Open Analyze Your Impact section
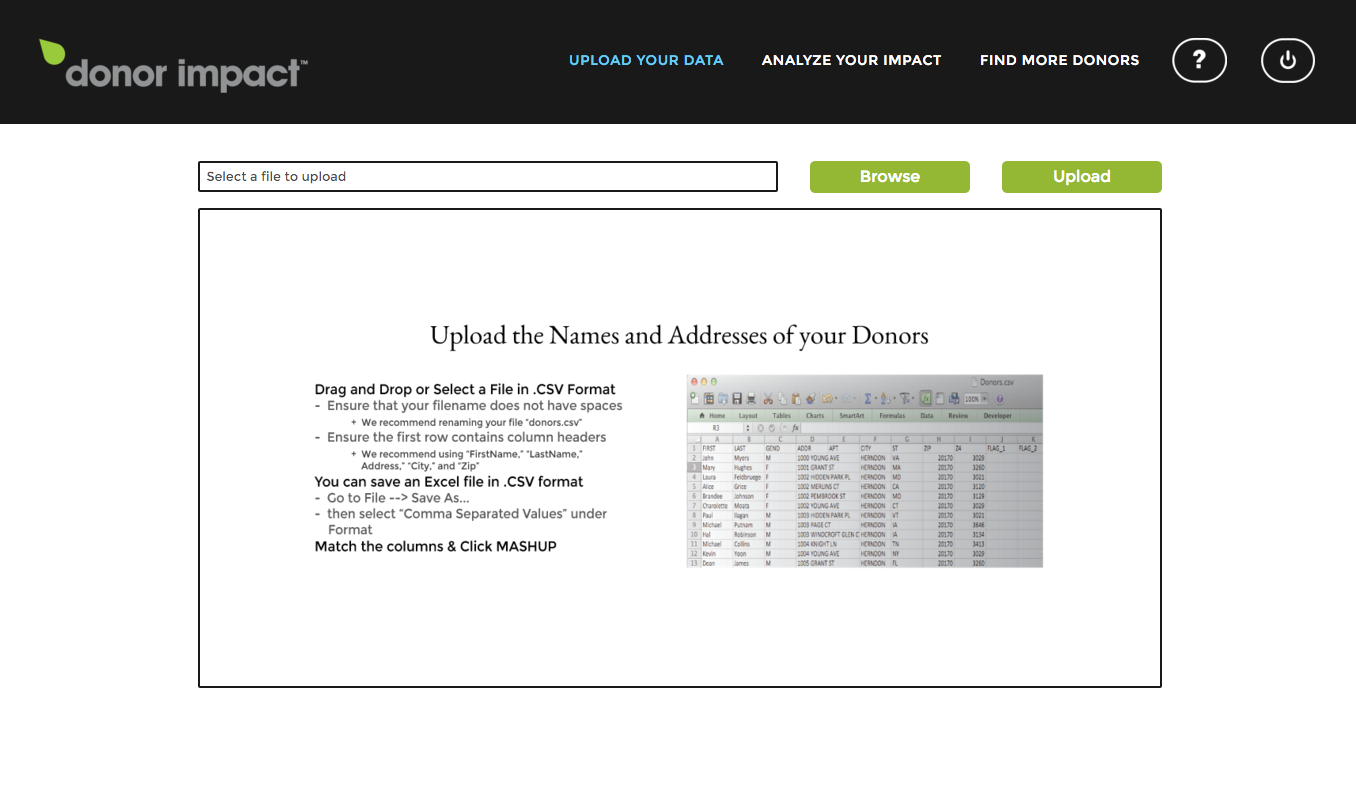The height and width of the screenshot is (788, 1356). pyautogui.click(x=851, y=60)
